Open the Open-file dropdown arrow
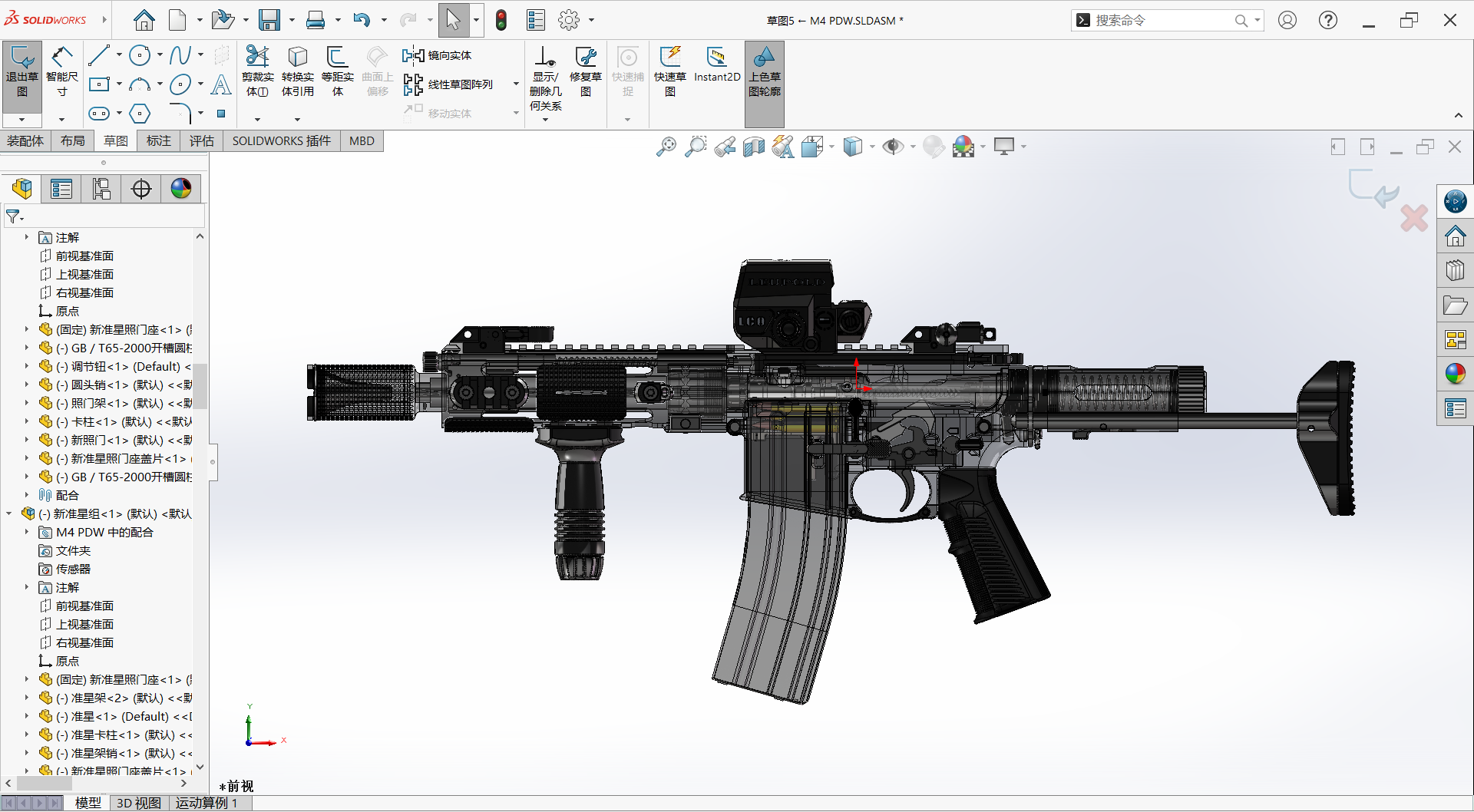The height and width of the screenshot is (812, 1474). [x=246, y=20]
